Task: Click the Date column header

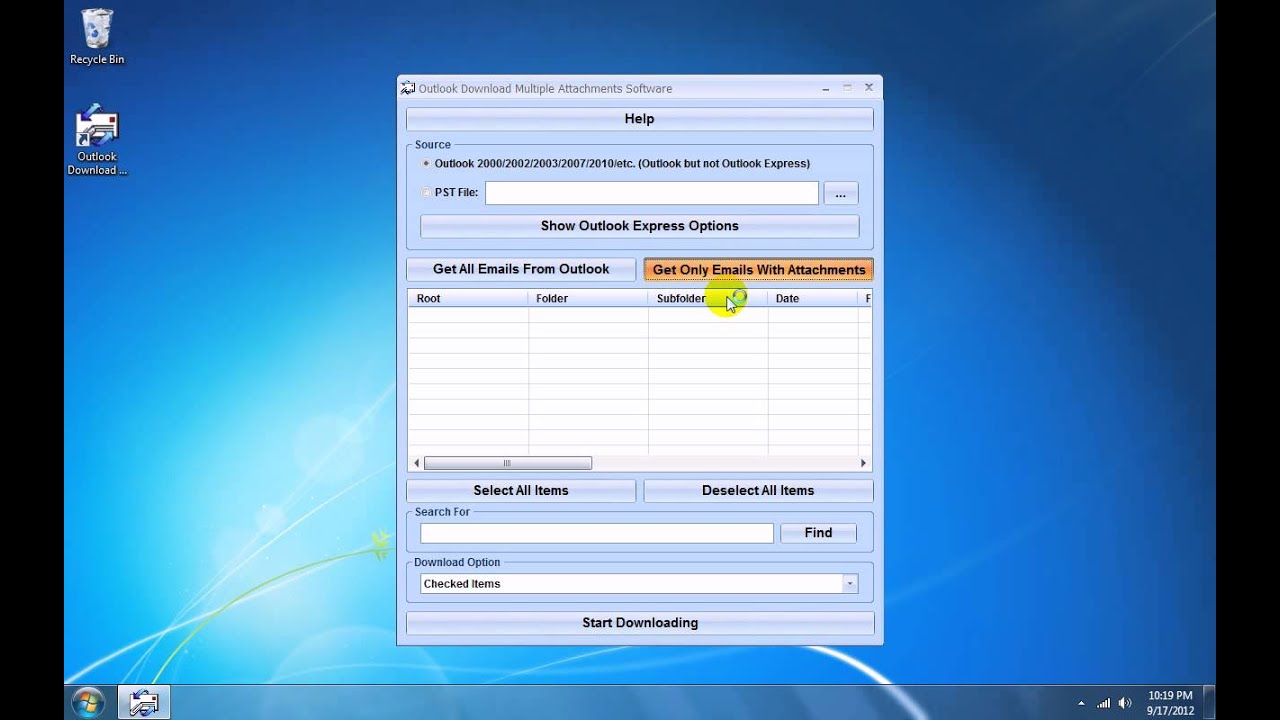Action: [x=812, y=298]
